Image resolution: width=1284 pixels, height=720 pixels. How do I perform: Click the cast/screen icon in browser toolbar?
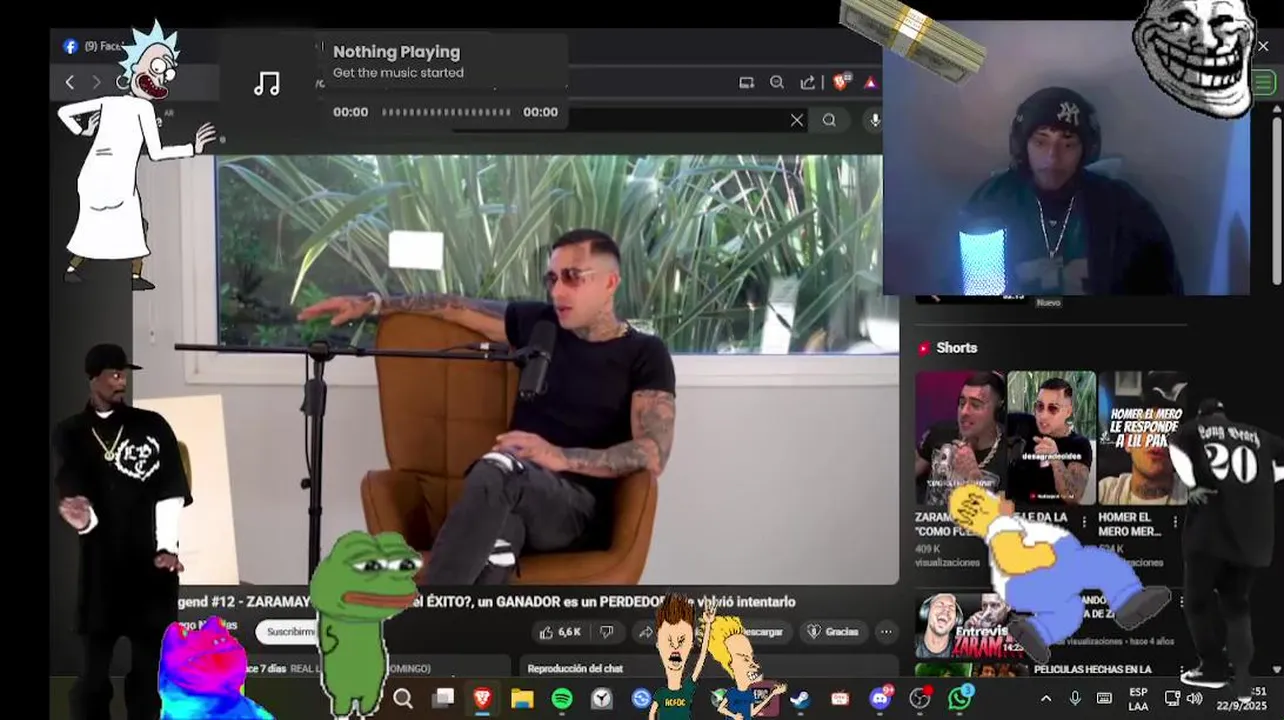746,83
